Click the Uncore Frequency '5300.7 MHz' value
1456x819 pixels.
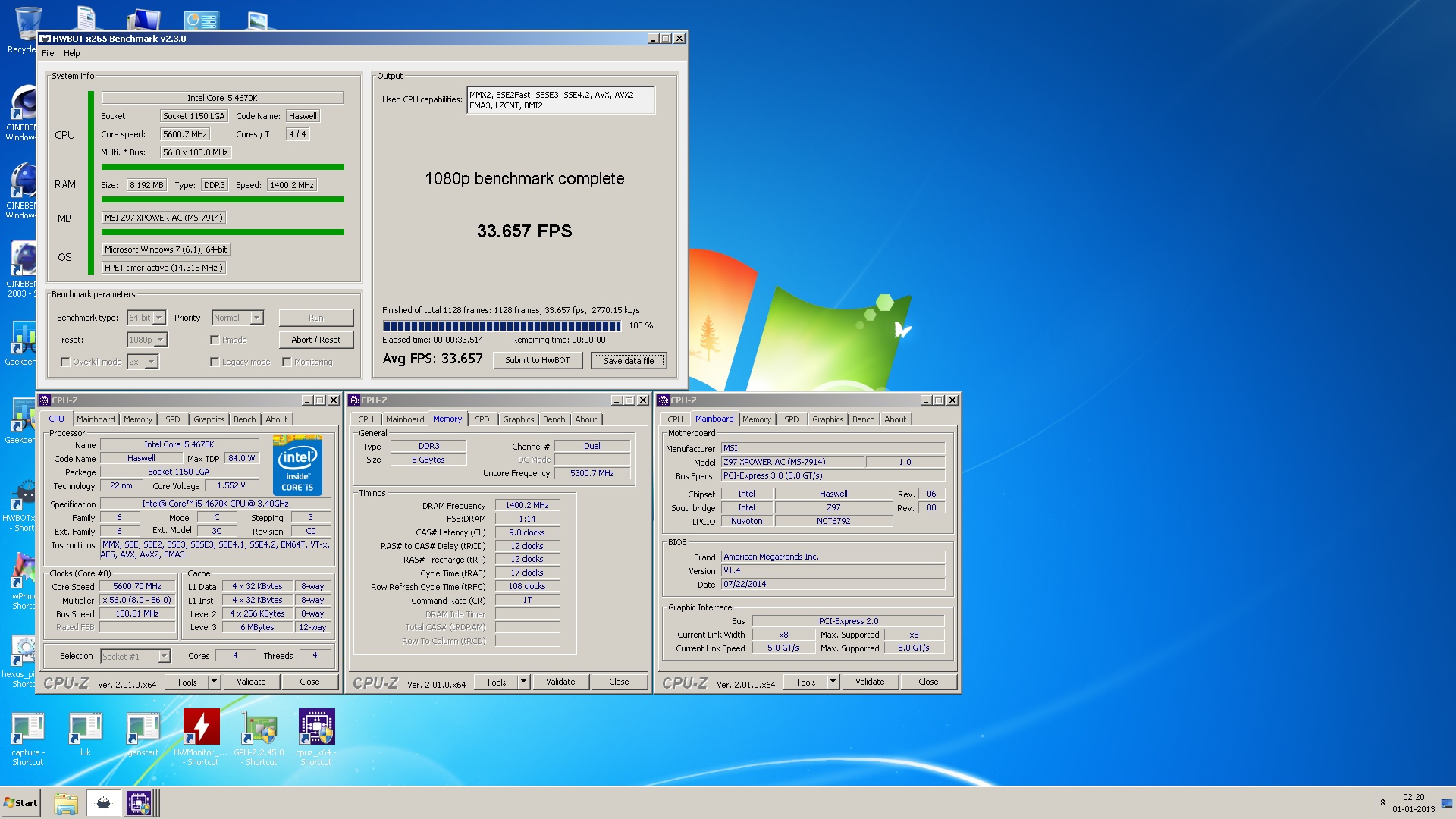click(x=592, y=473)
